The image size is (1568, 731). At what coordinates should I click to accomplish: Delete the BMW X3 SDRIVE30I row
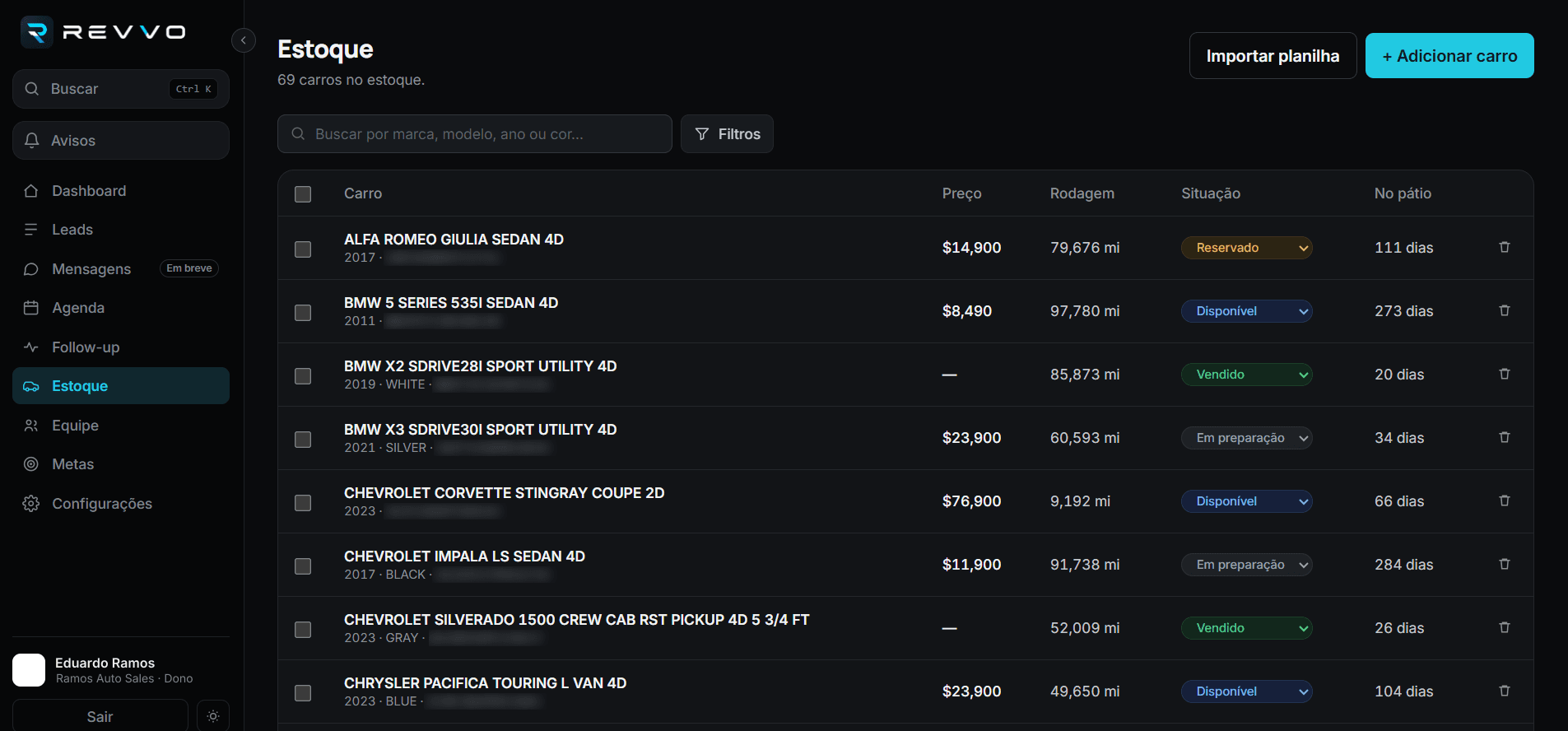(1505, 437)
